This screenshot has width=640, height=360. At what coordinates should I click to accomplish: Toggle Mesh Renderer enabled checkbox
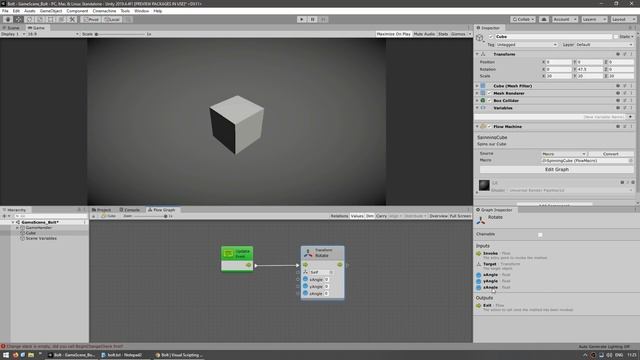click(489, 93)
